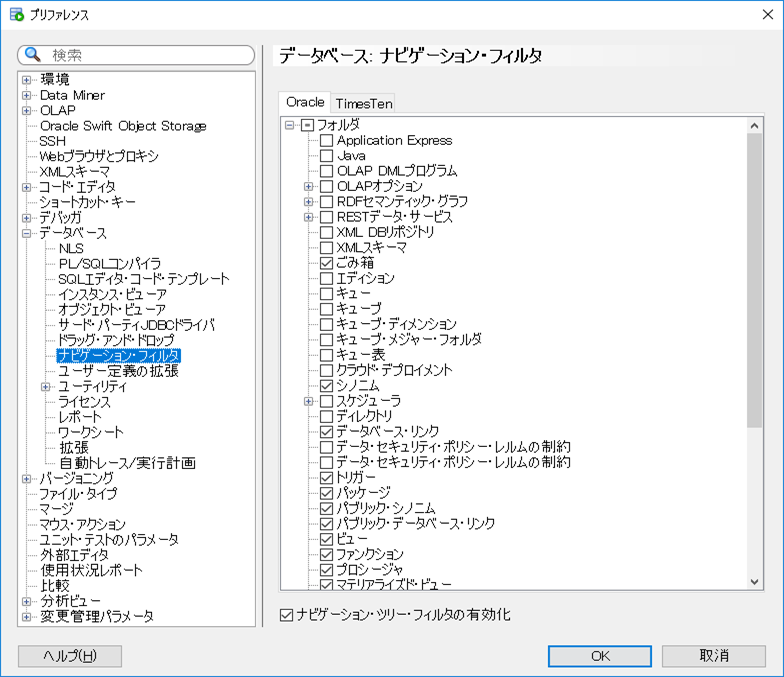Check the キューブ・ディメンション checkbox
Image resolution: width=784 pixels, height=677 pixels.
coord(326,324)
